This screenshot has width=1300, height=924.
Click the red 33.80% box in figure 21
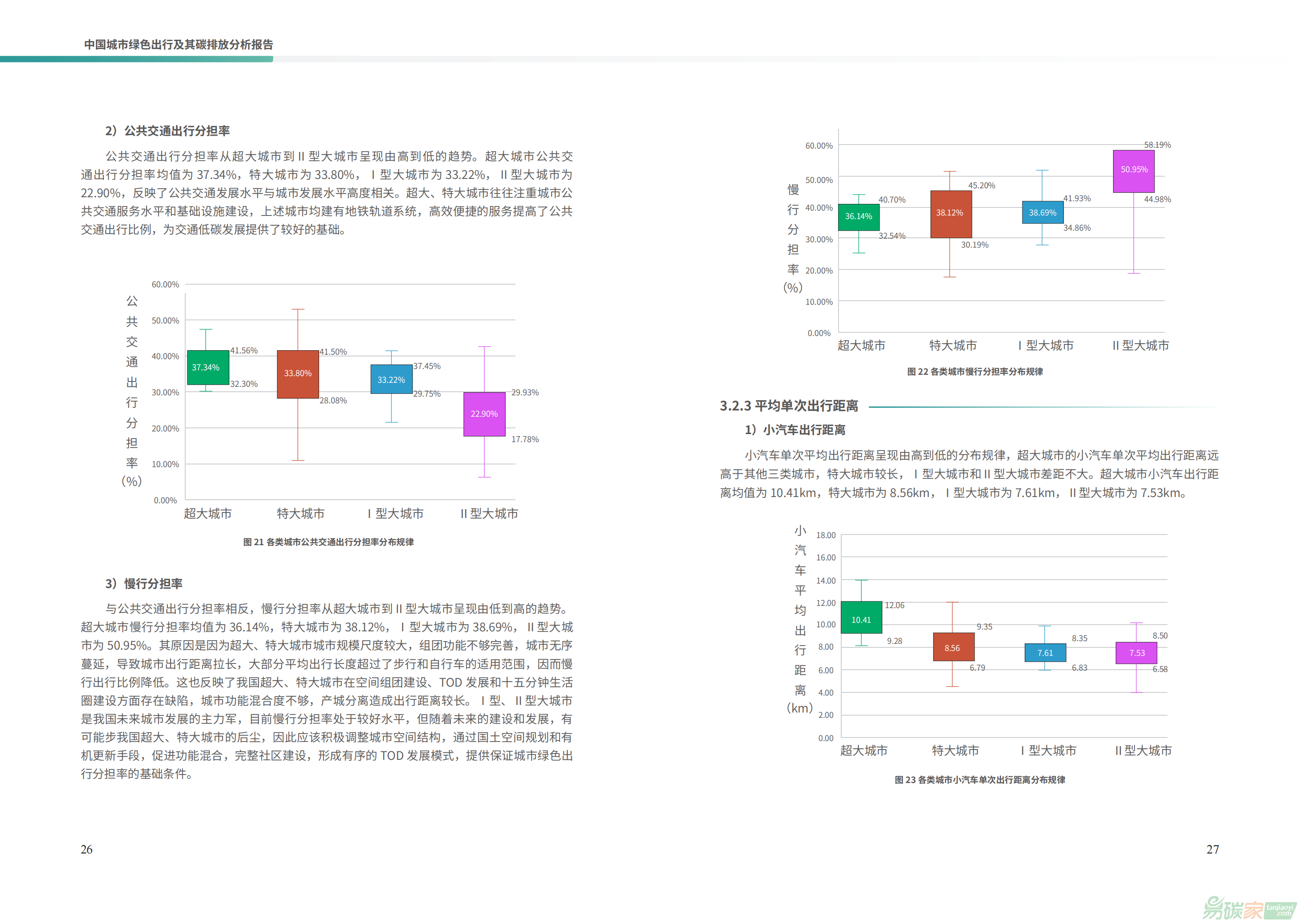[x=298, y=374]
